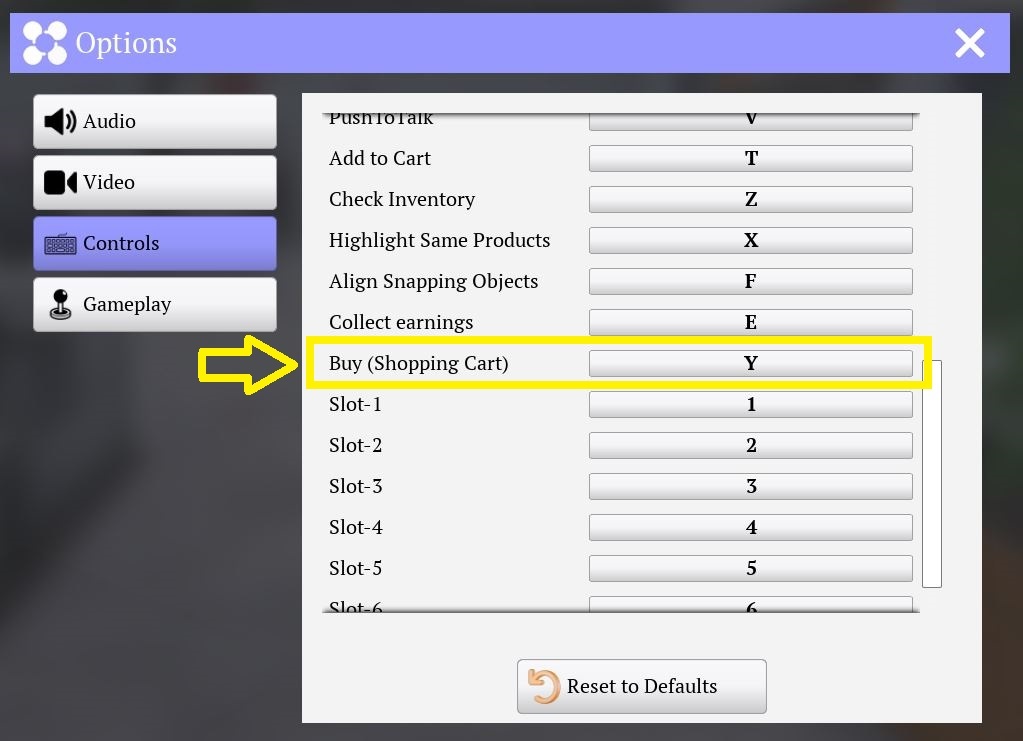Change Align Snapping Objects key F

click(750, 282)
